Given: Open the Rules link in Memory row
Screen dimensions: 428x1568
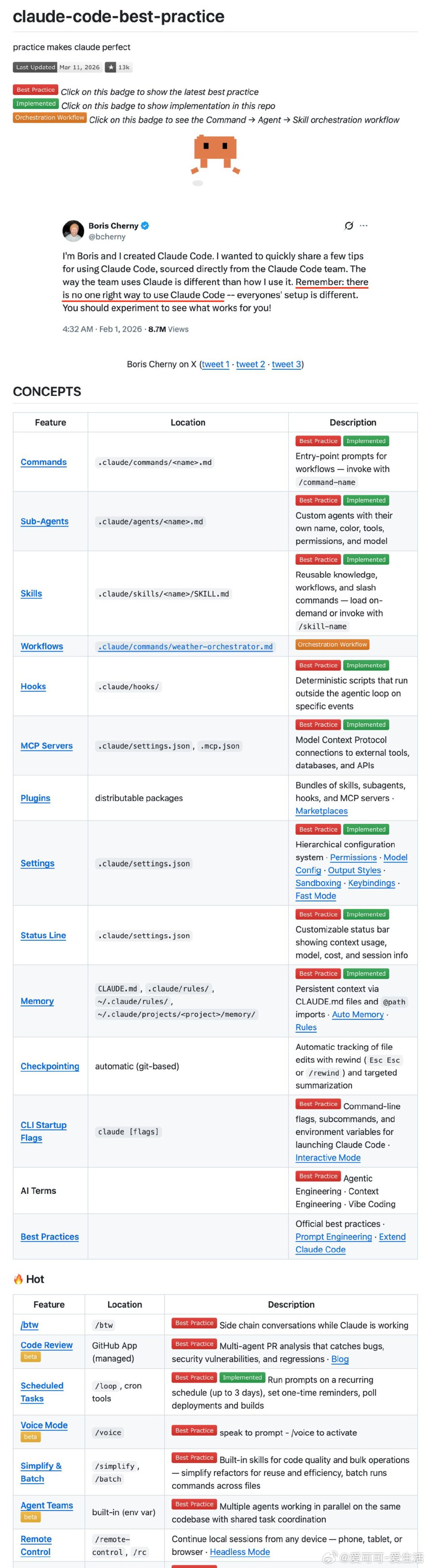Looking at the screenshot, I should (x=306, y=1028).
